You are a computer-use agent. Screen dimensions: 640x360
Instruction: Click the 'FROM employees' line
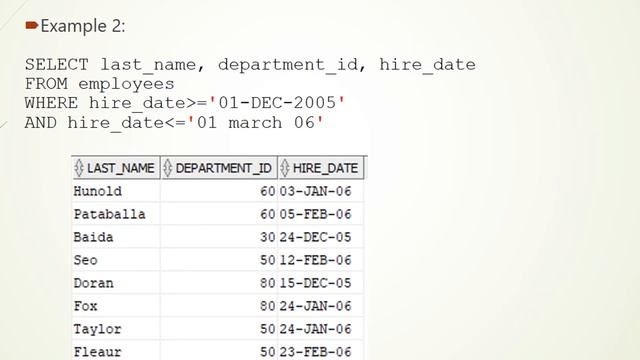[100, 84]
